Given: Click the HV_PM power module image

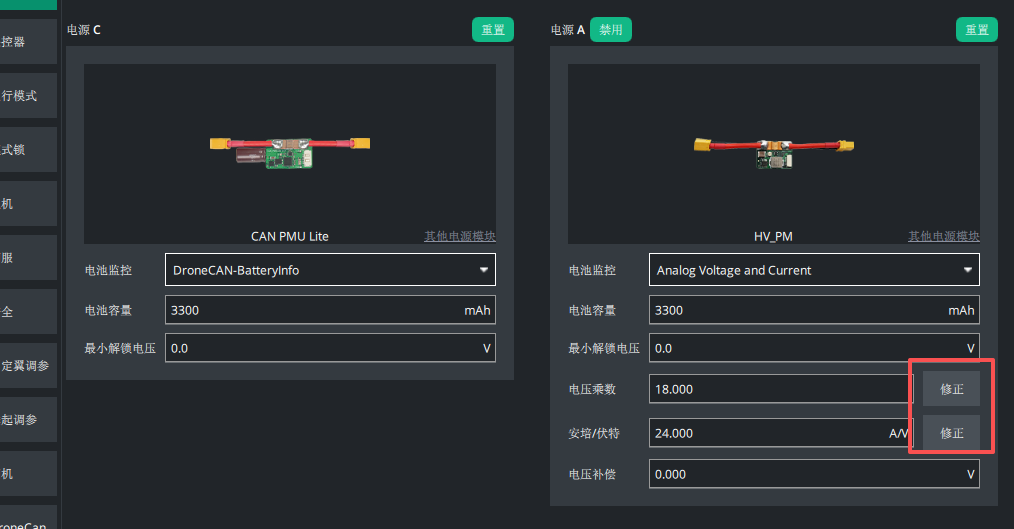Looking at the screenshot, I should (773, 153).
